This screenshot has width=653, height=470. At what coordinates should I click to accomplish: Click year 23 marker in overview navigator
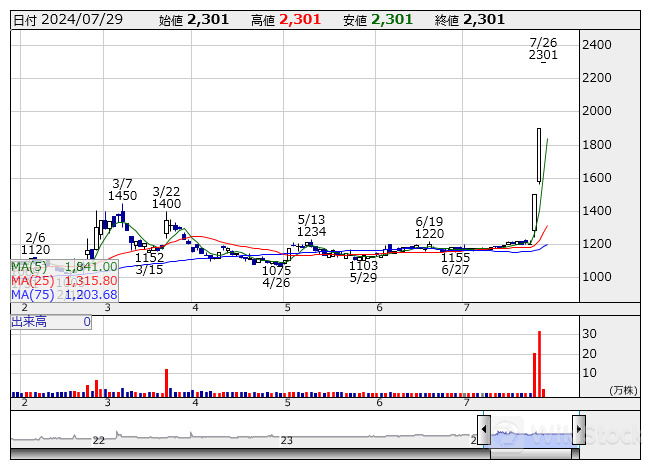pos(287,440)
